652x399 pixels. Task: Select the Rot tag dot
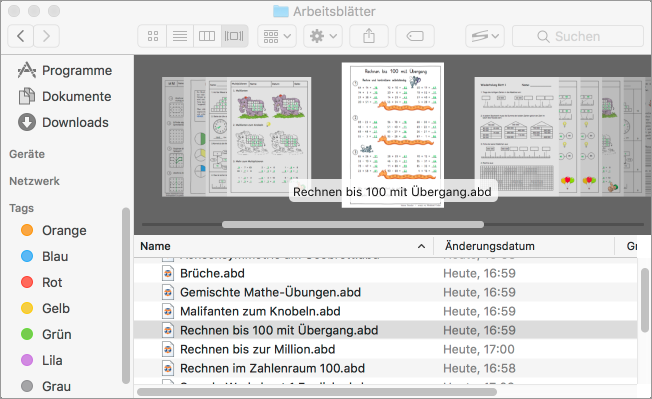point(27,282)
